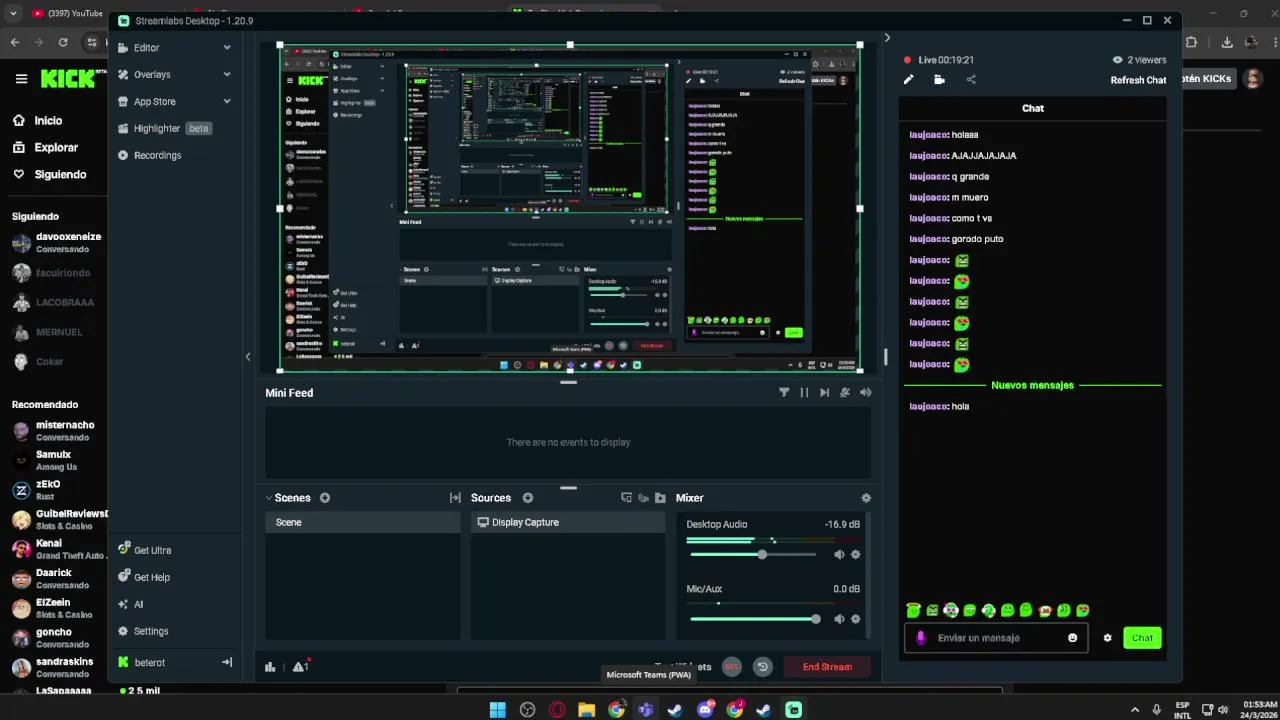The height and width of the screenshot is (720, 1280).
Task: Open Windows Start menu
Action: point(497,710)
